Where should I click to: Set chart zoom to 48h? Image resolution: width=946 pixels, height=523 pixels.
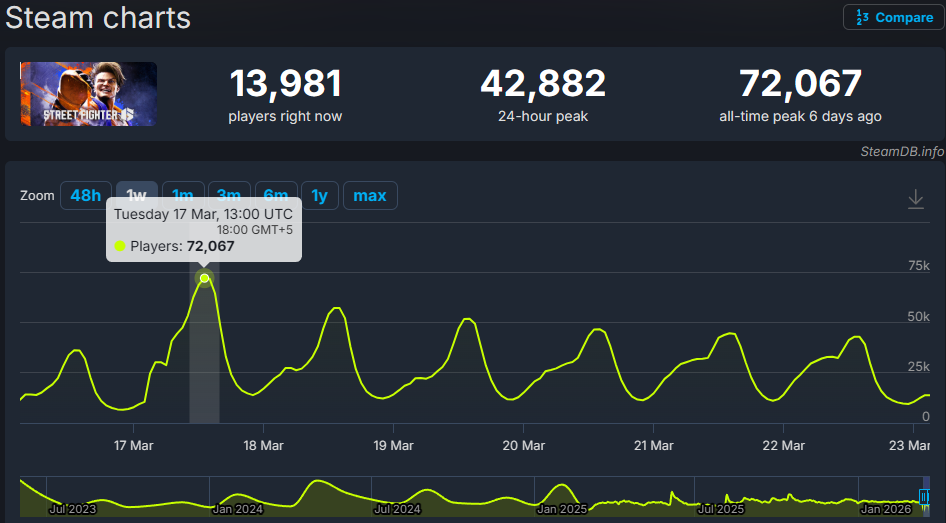pyautogui.click(x=85, y=195)
